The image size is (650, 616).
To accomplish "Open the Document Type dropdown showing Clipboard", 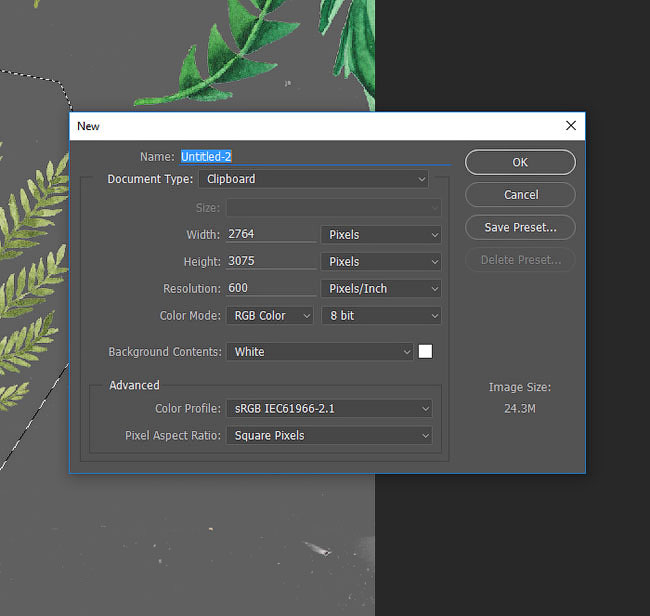I will pyautogui.click(x=313, y=179).
